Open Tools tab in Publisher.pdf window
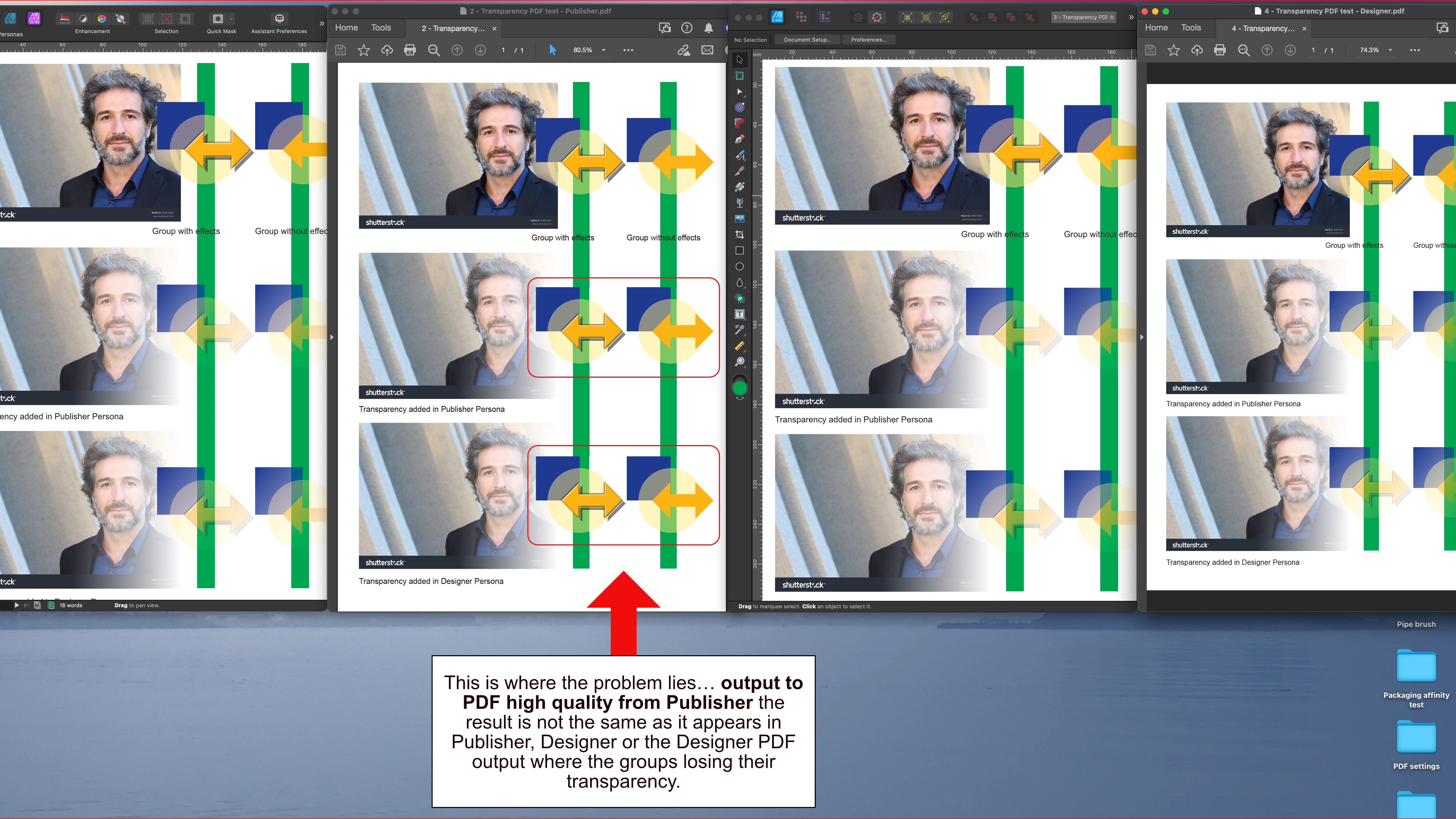 tap(381, 28)
